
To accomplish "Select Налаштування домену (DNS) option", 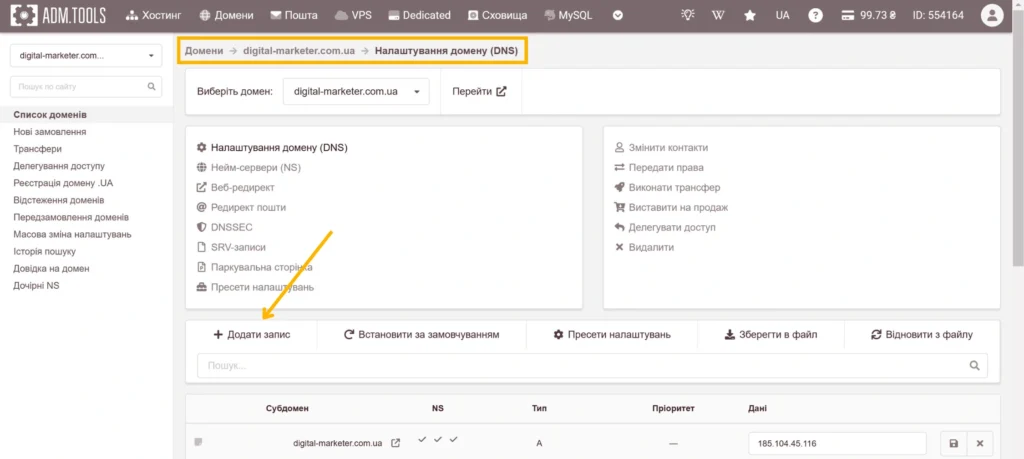I will tap(272, 148).
